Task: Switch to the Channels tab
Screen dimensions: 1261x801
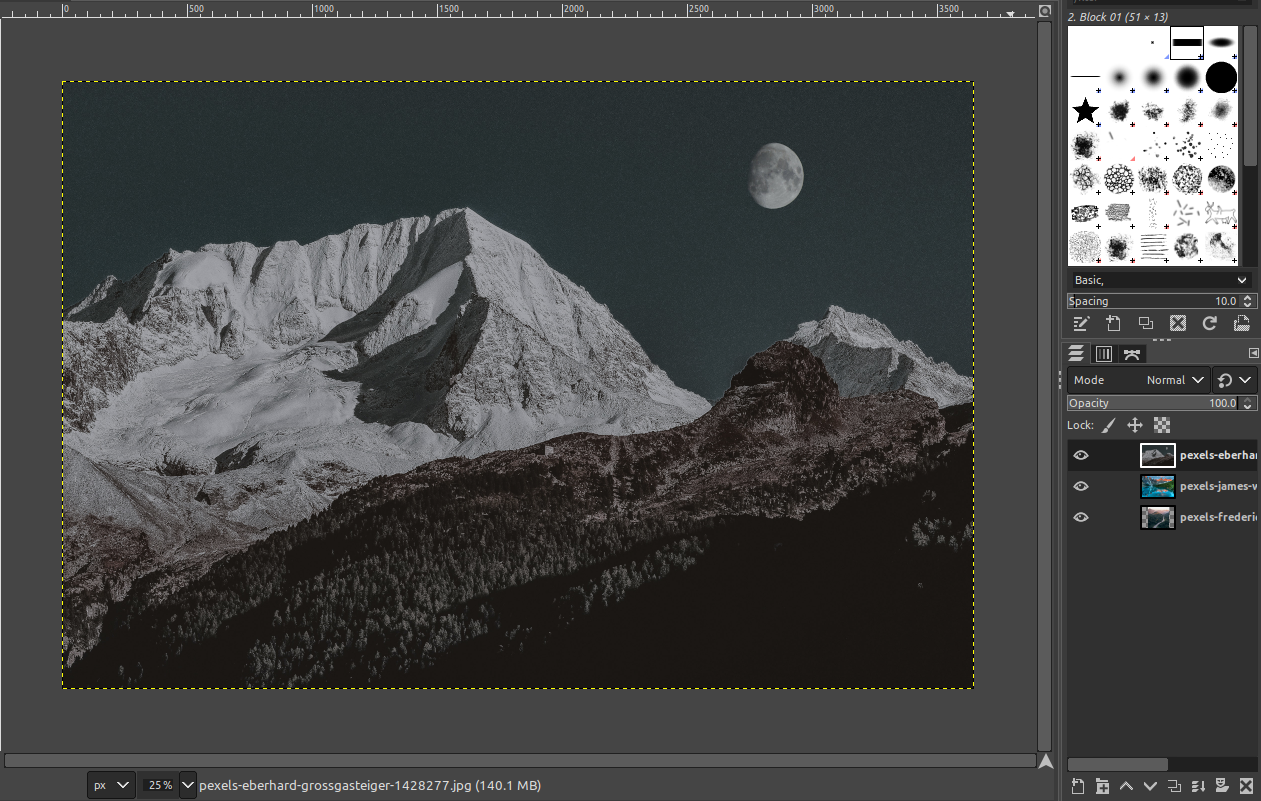Action: (1104, 353)
